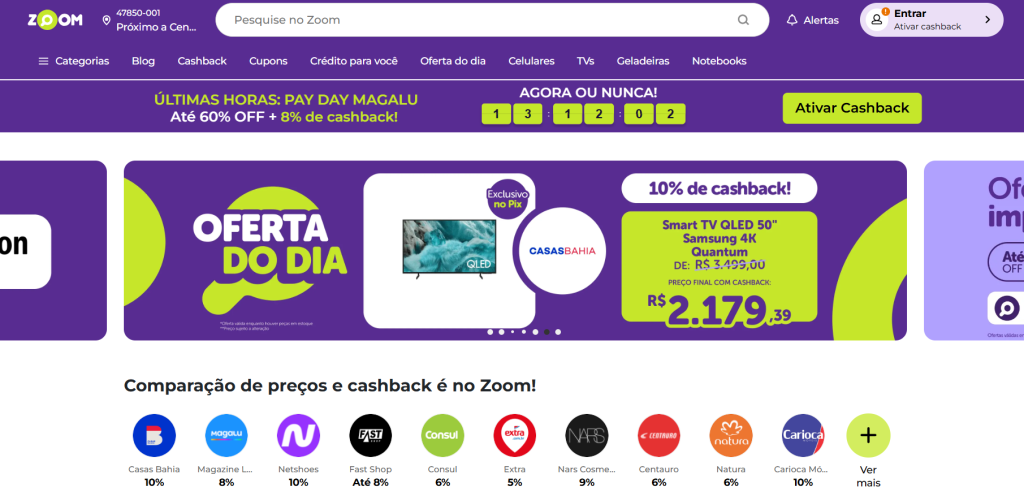1024x496 pixels.
Task: Expand the Categorias hamburger menu
Action: click(74, 61)
